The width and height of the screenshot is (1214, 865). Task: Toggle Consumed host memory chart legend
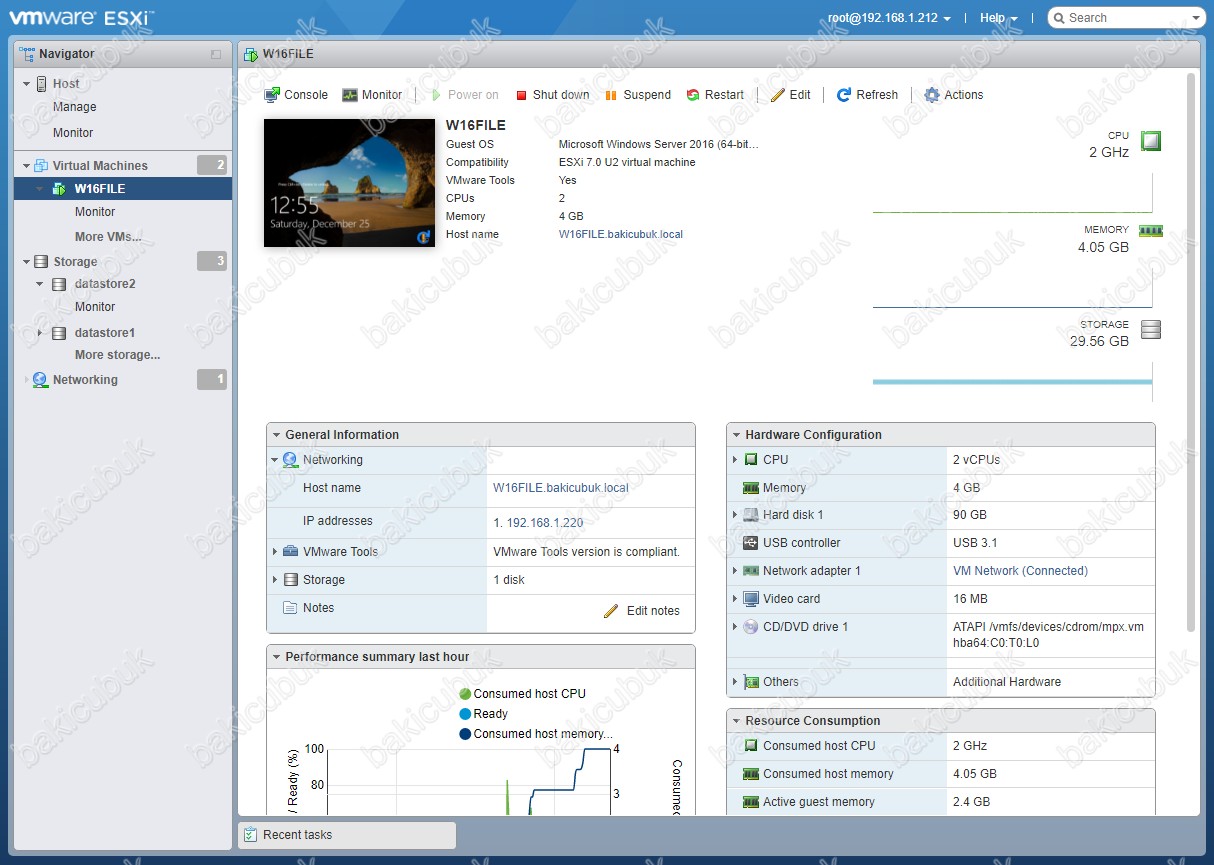click(535, 734)
